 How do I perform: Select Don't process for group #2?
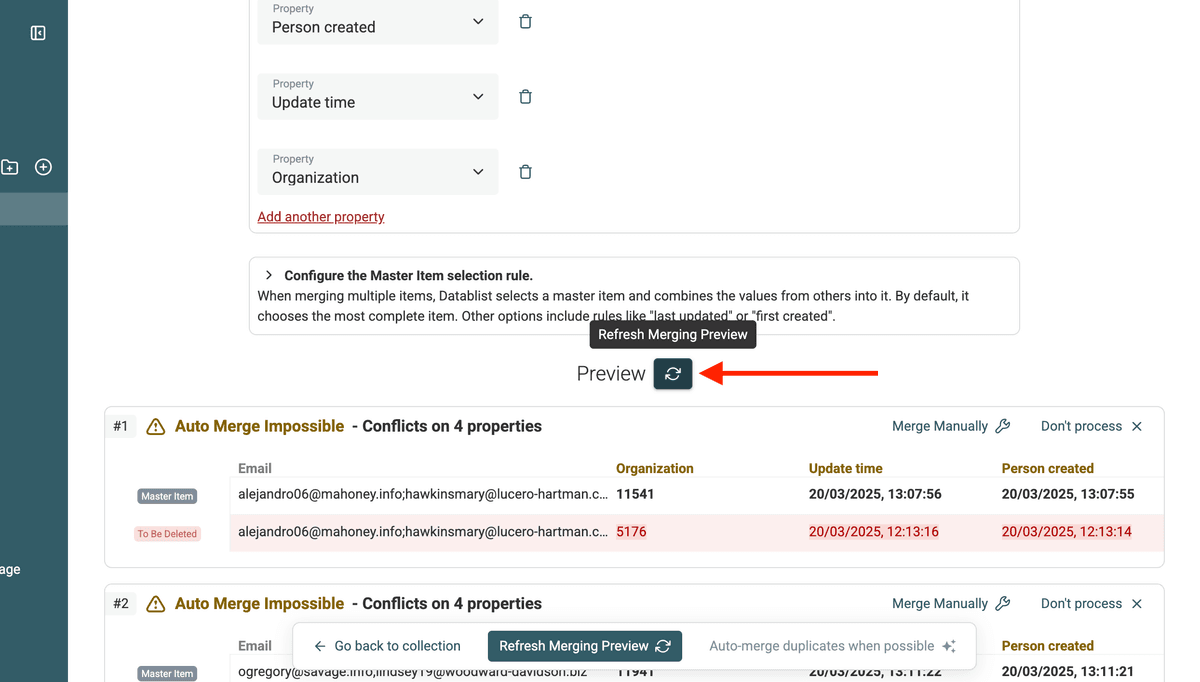click(x=1092, y=604)
